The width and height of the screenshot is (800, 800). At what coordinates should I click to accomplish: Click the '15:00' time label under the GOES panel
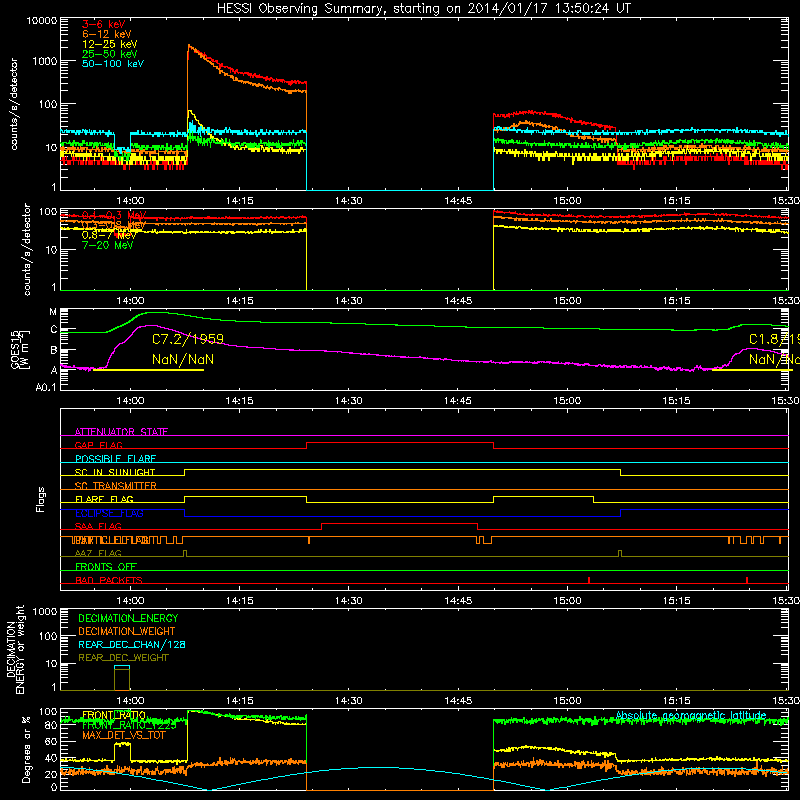tap(567, 401)
